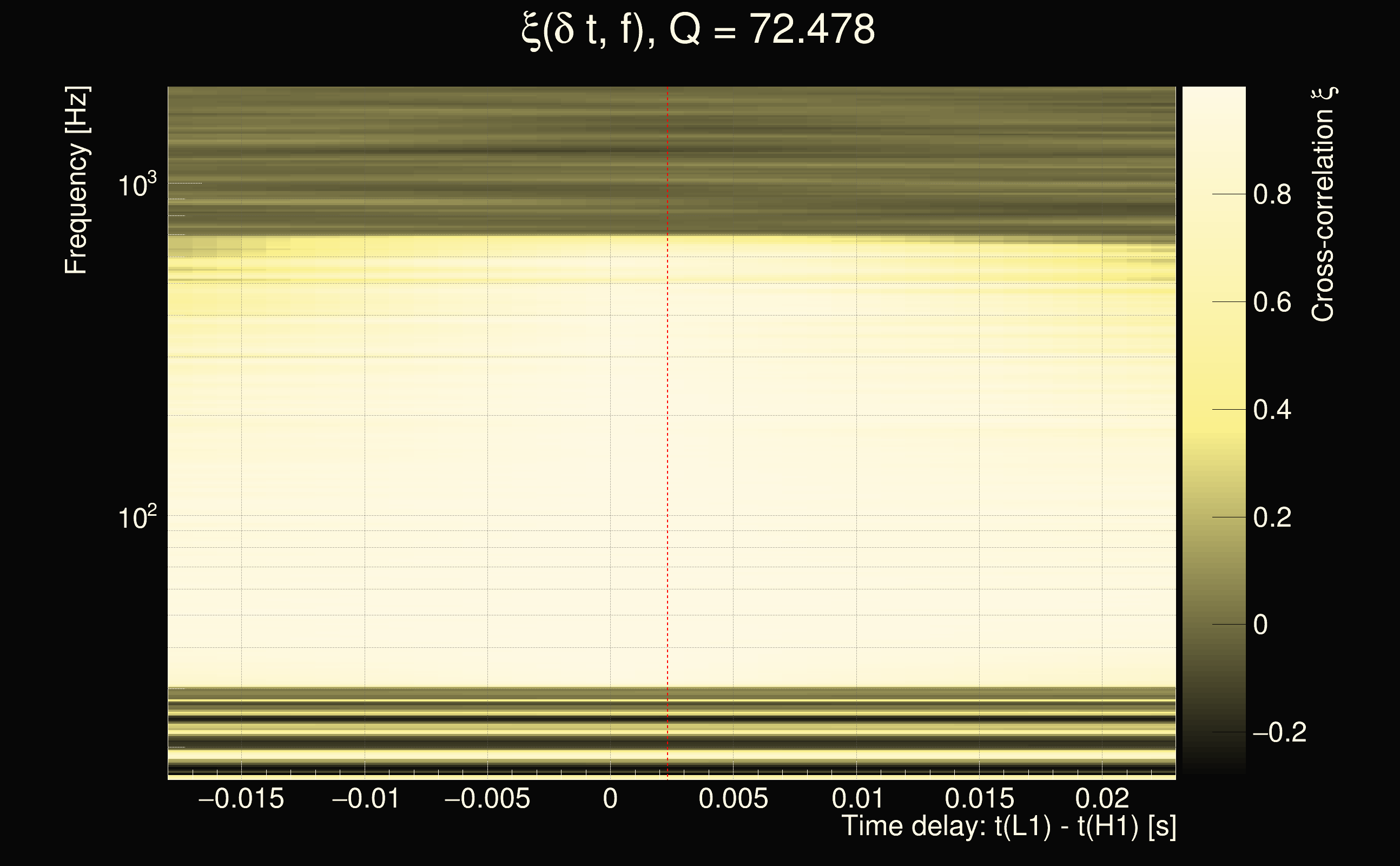Click the 0 tick on the colorbar
The image size is (1400, 866).
1260,624
